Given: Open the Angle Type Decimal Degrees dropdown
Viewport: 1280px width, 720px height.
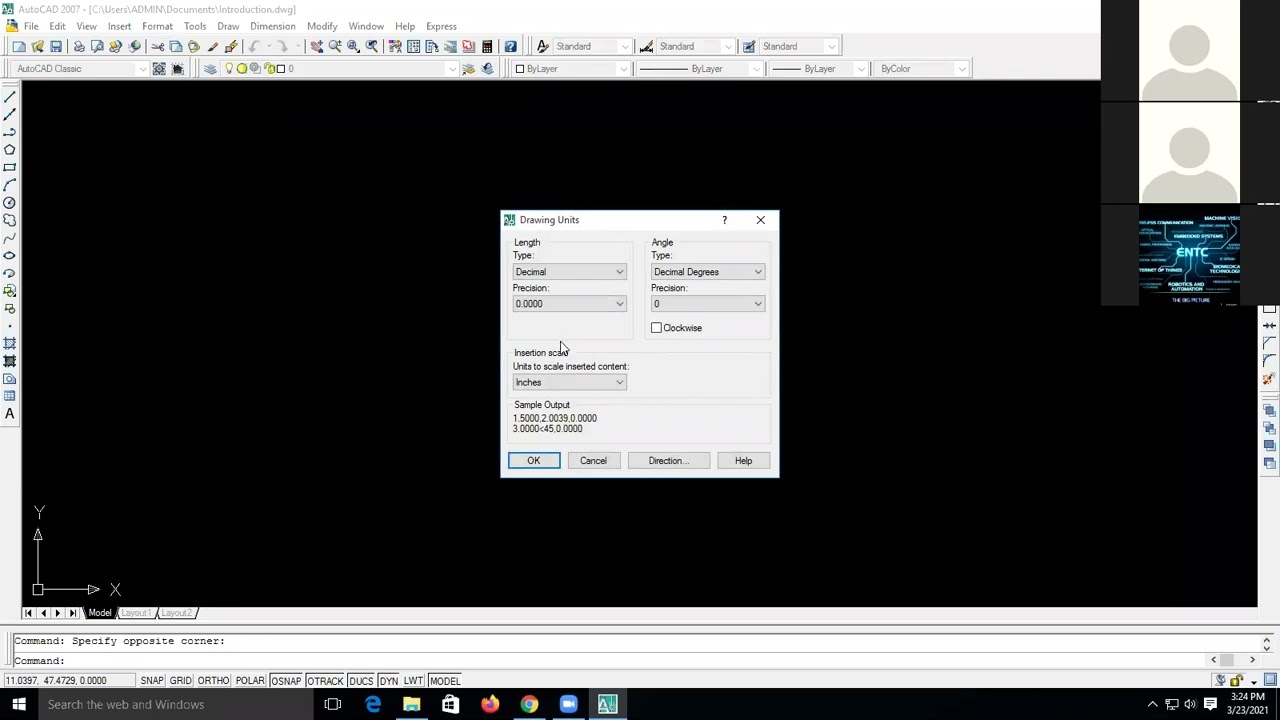Looking at the screenshot, I should click(708, 272).
